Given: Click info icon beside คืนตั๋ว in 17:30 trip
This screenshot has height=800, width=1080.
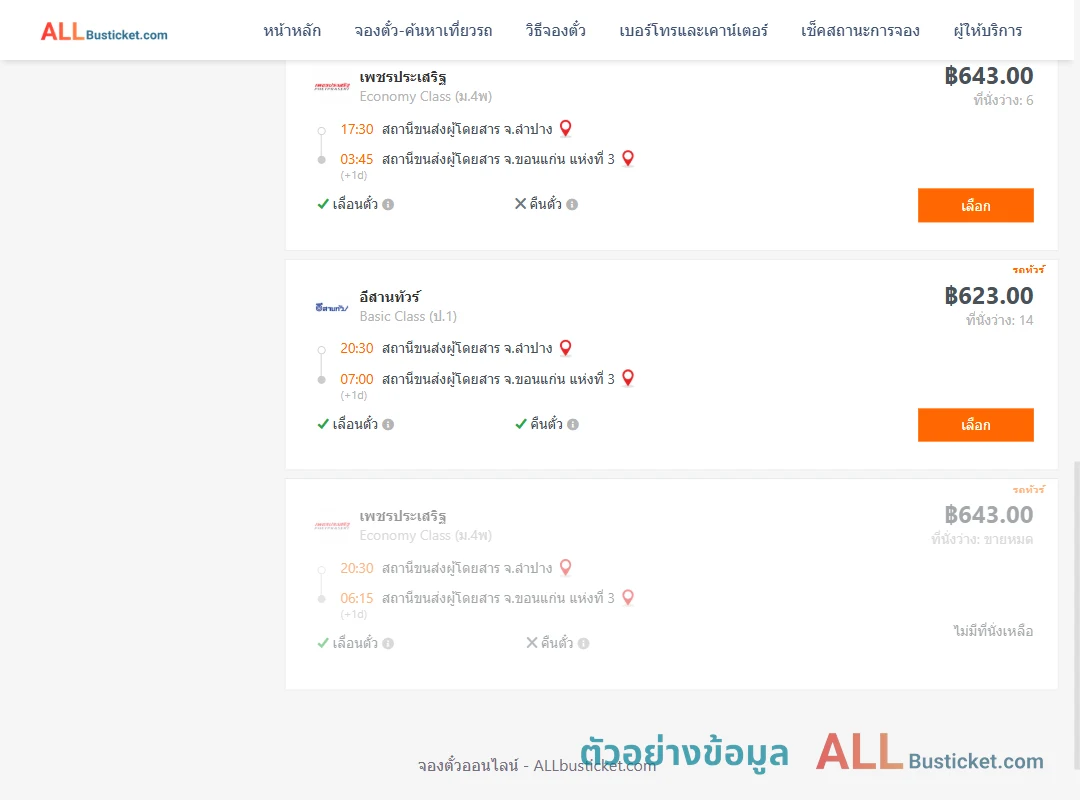Looking at the screenshot, I should [572, 205].
